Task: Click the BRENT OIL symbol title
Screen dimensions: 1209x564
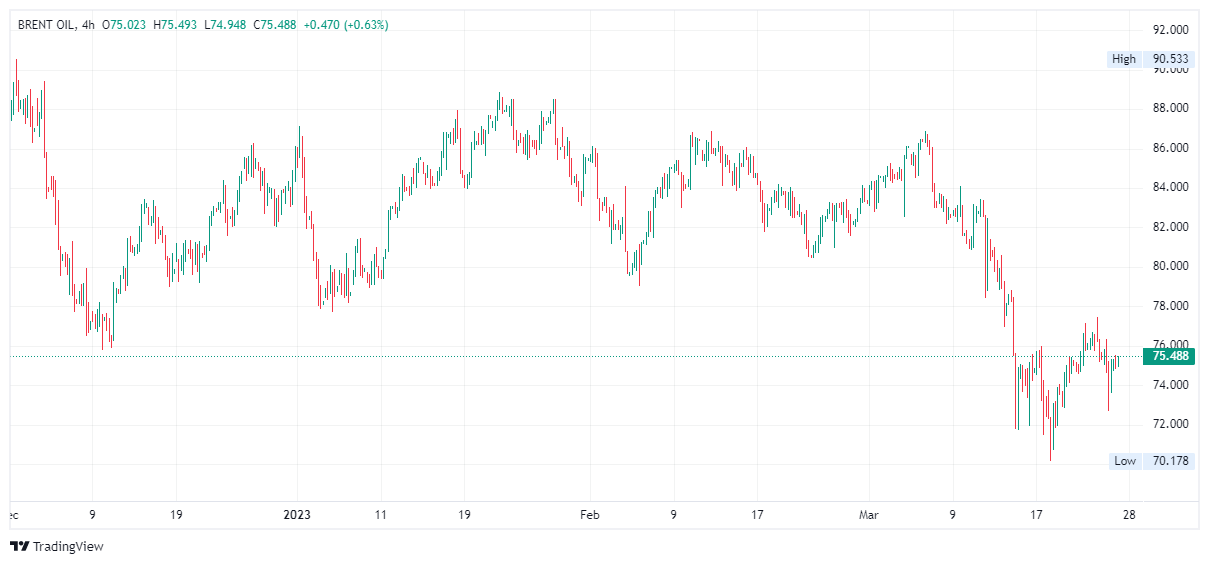Action: [x=47, y=25]
